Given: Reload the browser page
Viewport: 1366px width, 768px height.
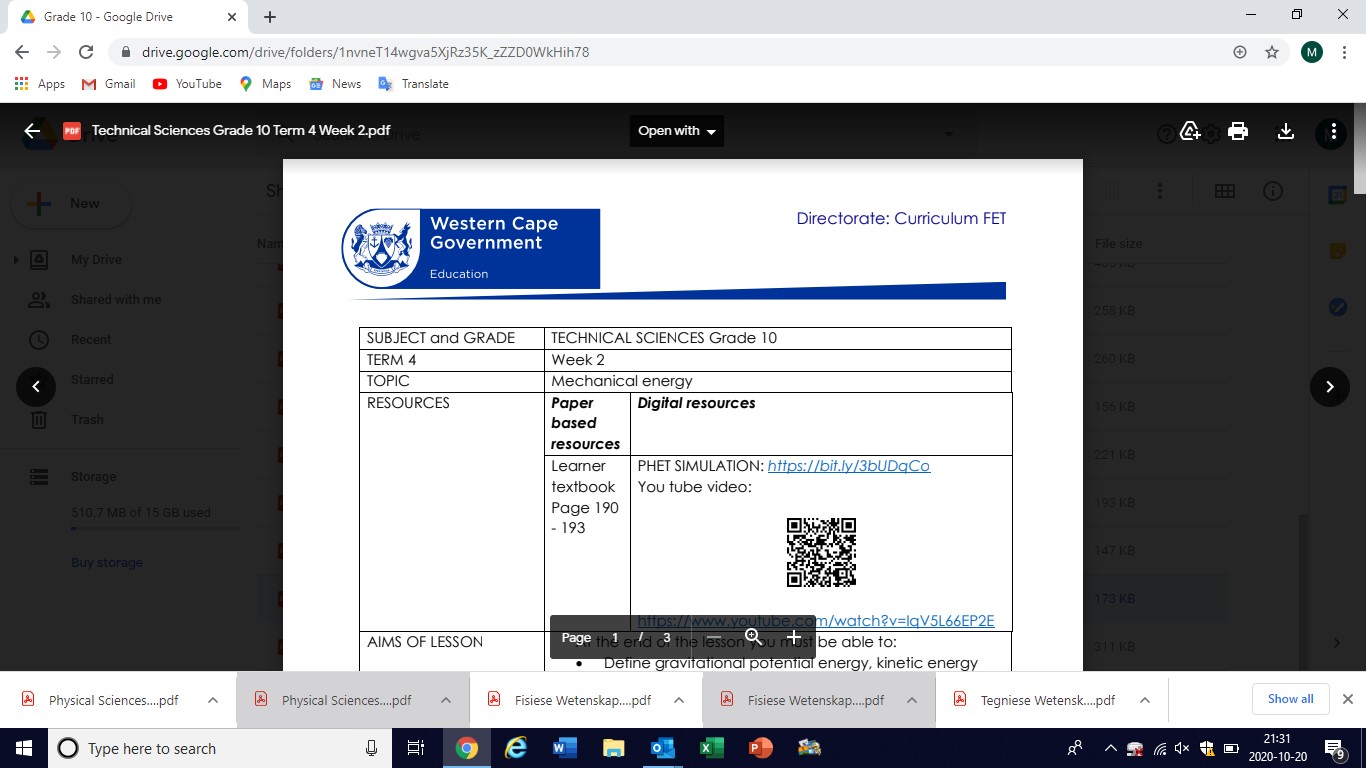Looking at the screenshot, I should 86,52.
